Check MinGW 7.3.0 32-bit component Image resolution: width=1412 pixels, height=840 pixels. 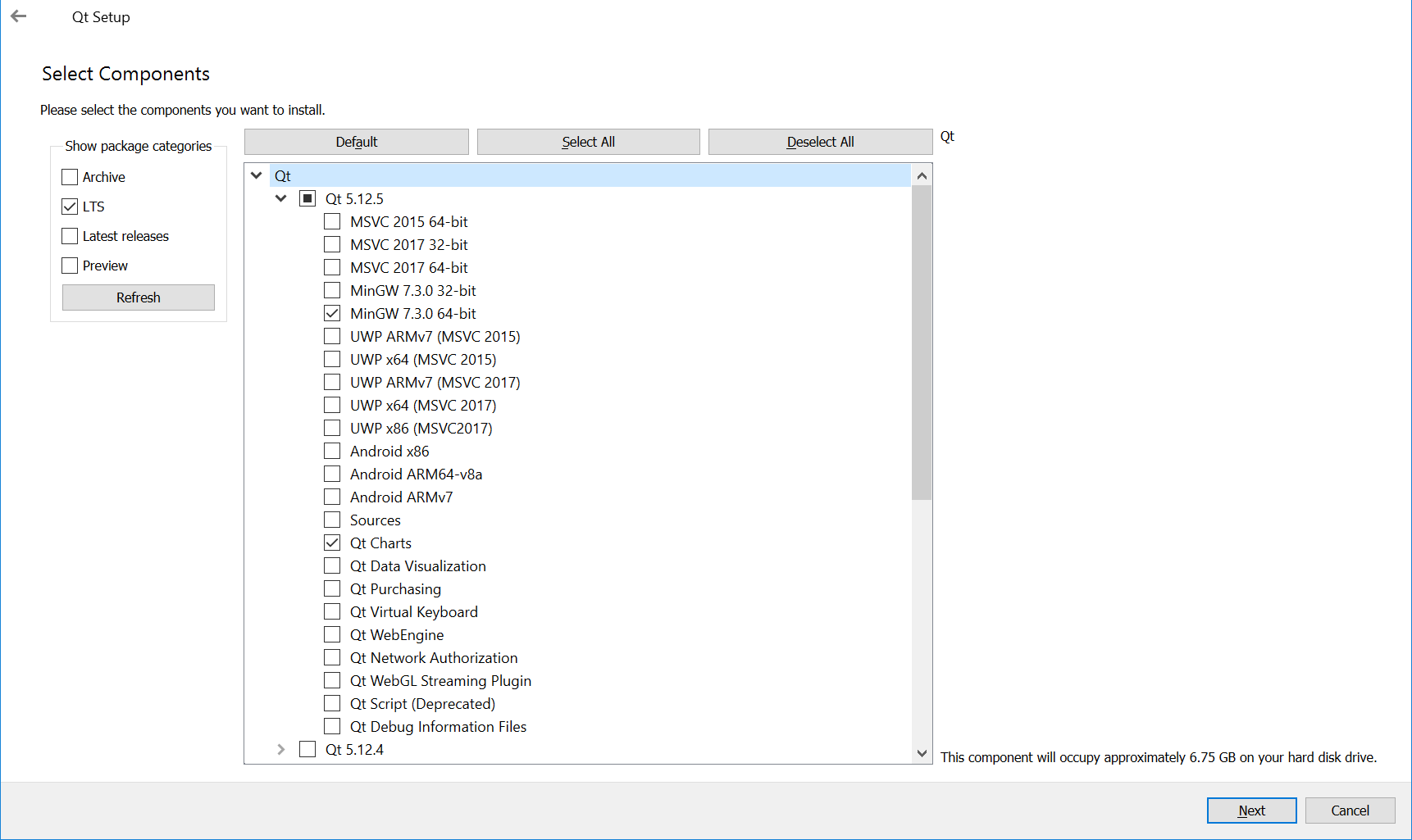click(332, 290)
